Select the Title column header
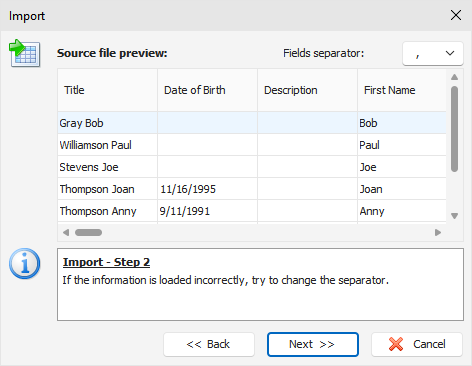Screen dimensions: 472x366 (x=107, y=90)
